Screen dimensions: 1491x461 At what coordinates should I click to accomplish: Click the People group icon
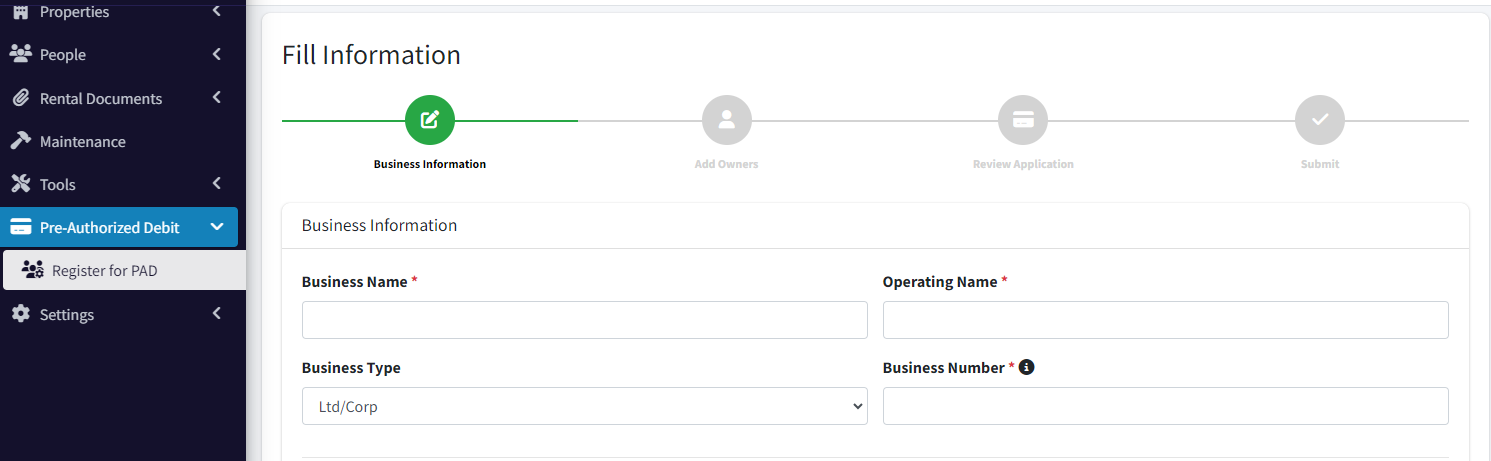21,54
